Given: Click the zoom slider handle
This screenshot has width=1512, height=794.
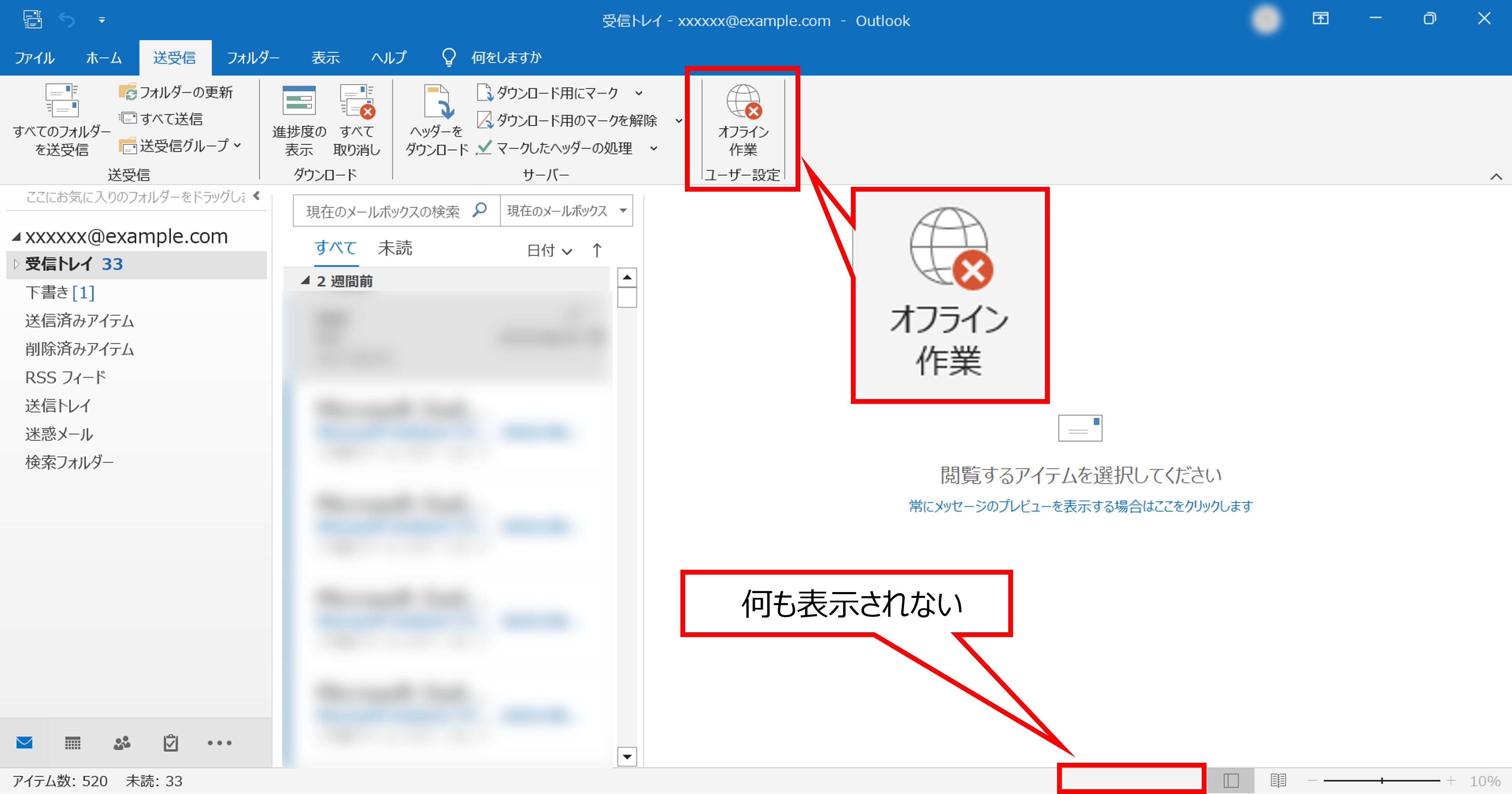Looking at the screenshot, I should pos(1382,781).
